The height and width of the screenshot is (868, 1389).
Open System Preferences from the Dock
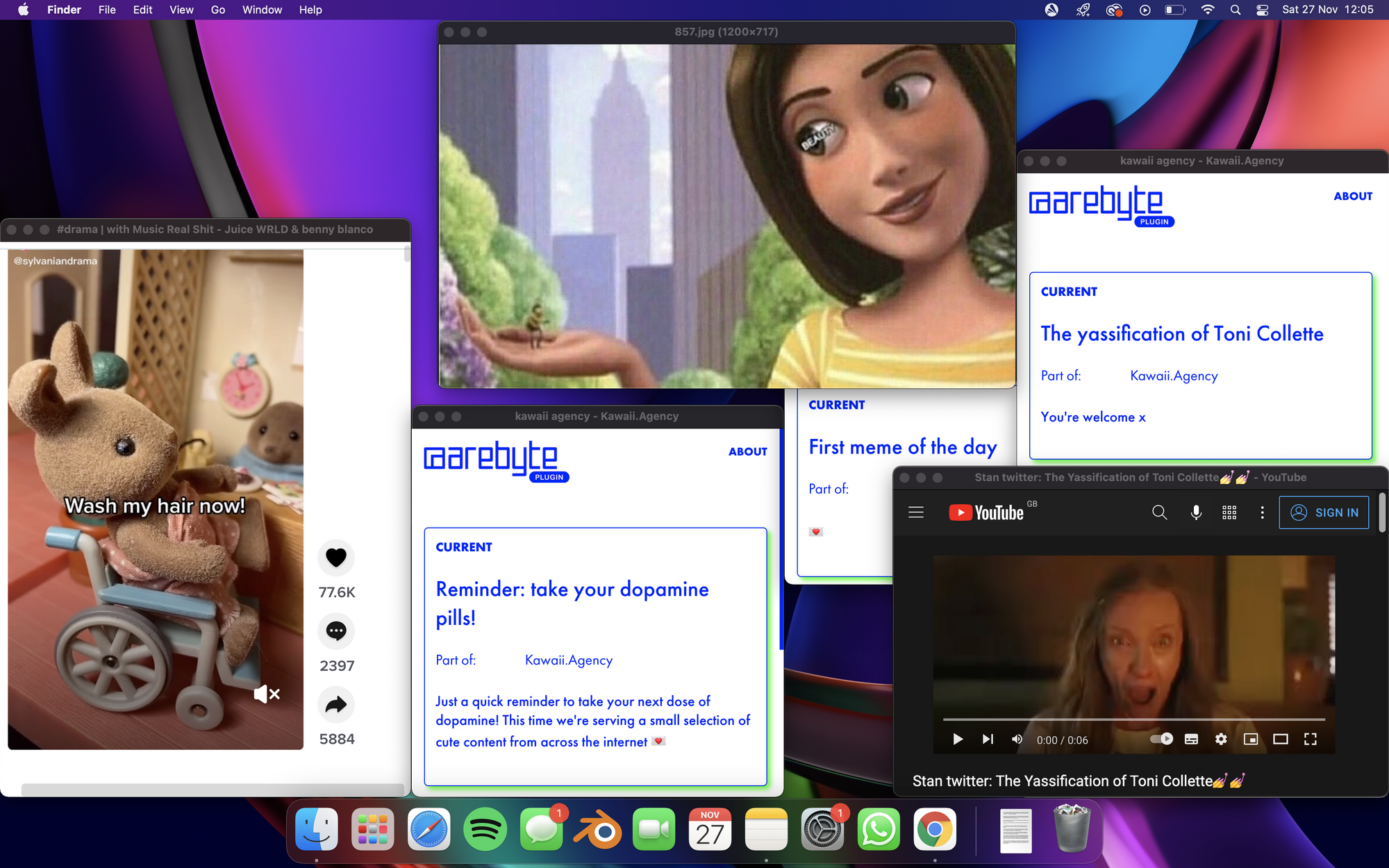822,829
